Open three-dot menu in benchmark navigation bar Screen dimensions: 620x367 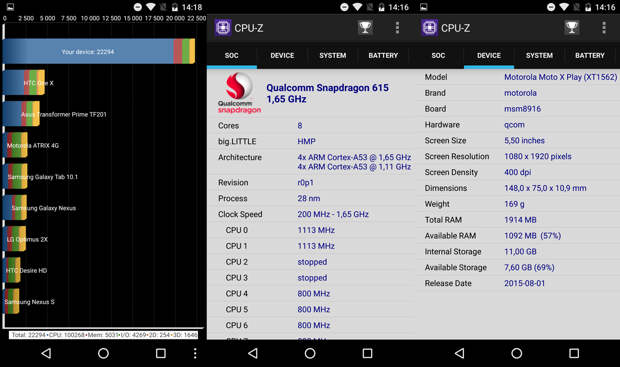[195, 353]
